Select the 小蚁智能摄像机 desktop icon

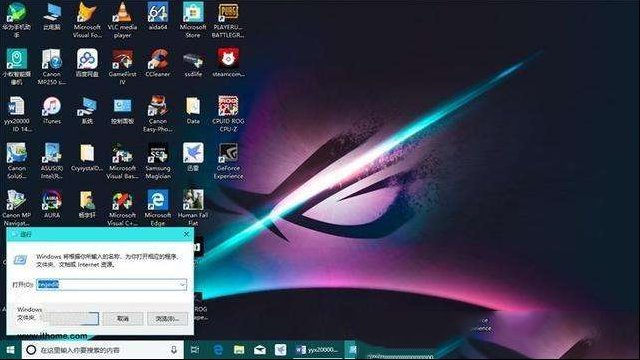coord(16,67)
